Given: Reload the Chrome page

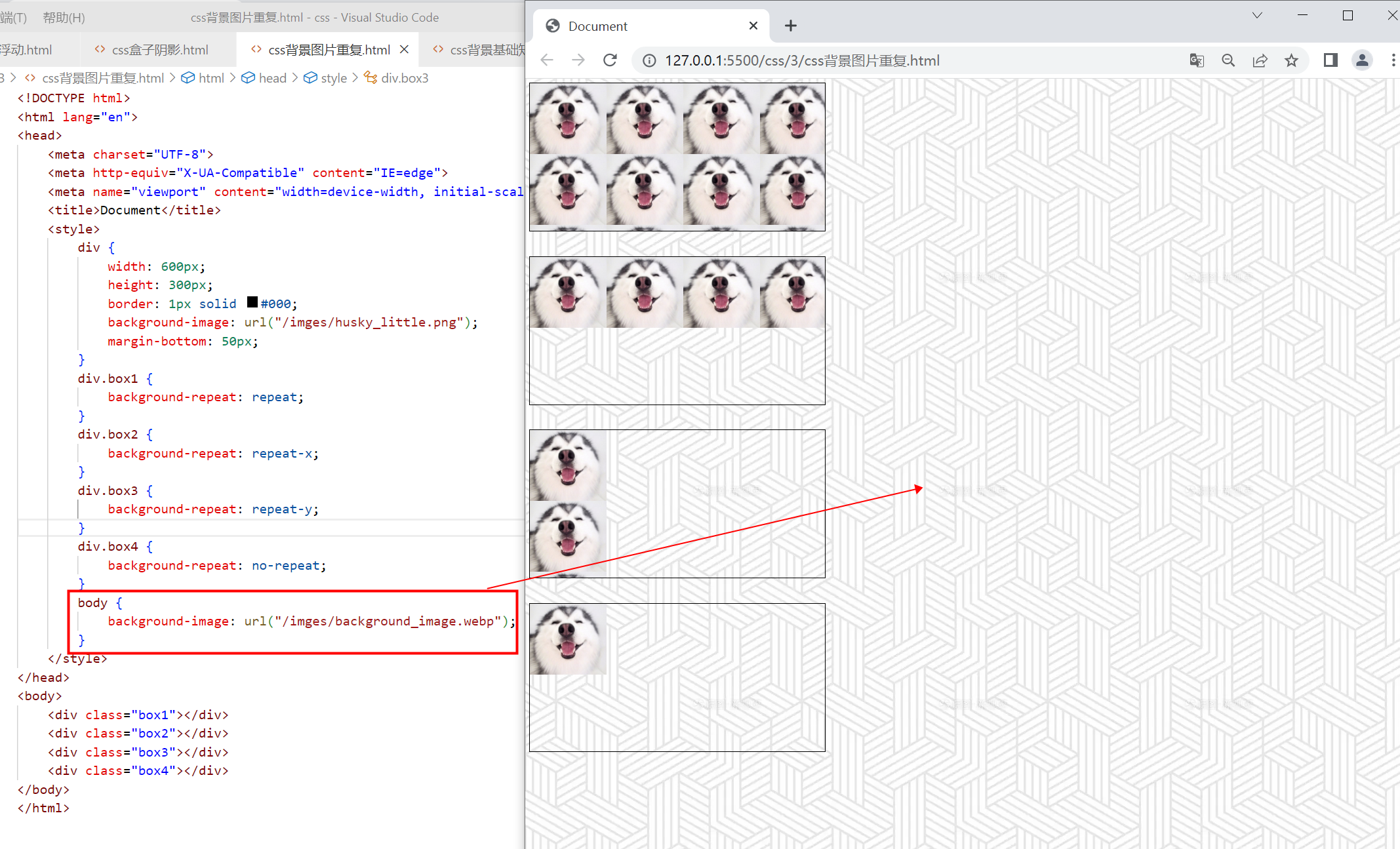Looking at the screenshot, I should click(x=610, y=60).
